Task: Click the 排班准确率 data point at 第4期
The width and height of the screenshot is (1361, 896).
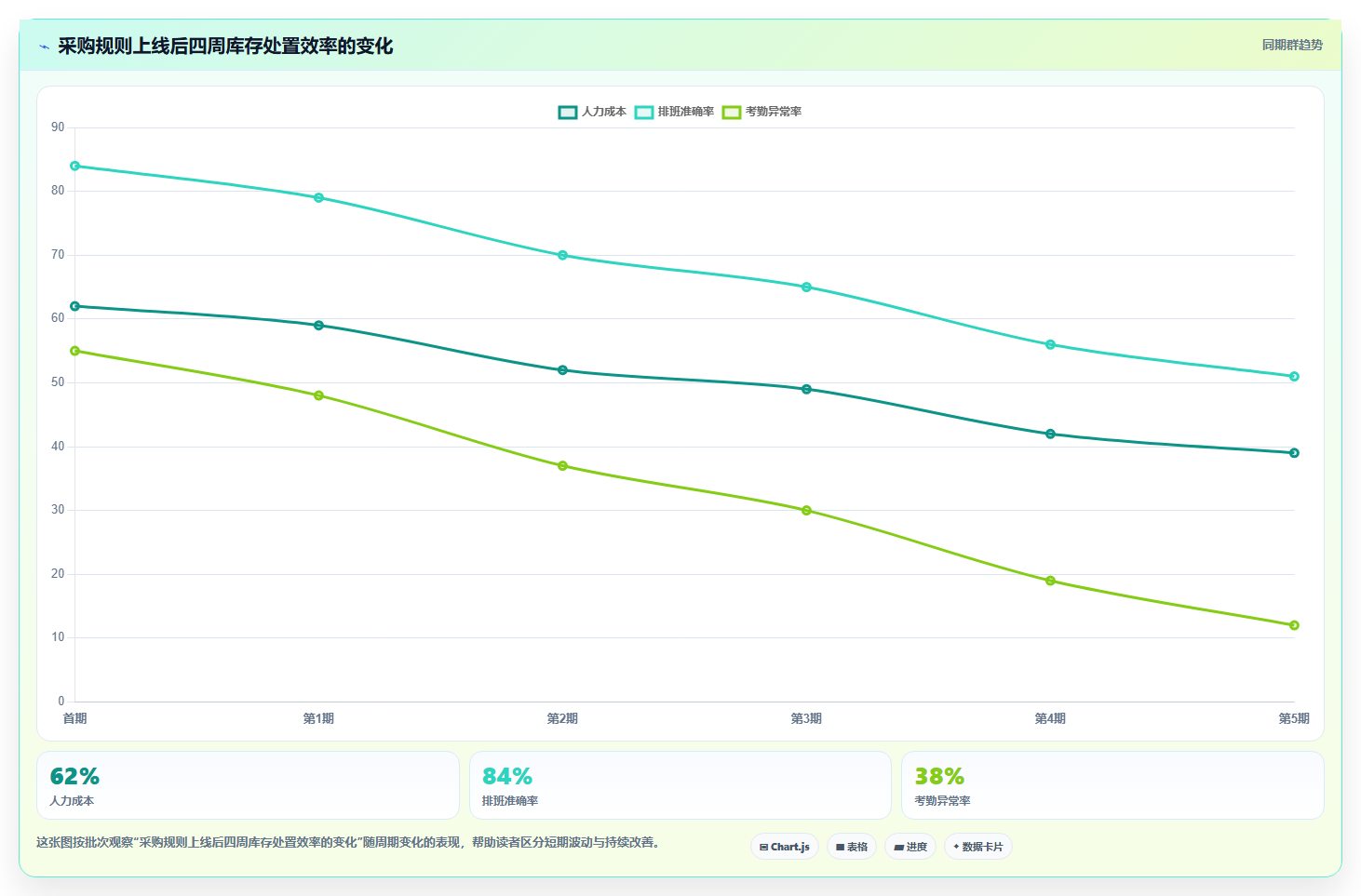Action: click(x=1050, y=344)
